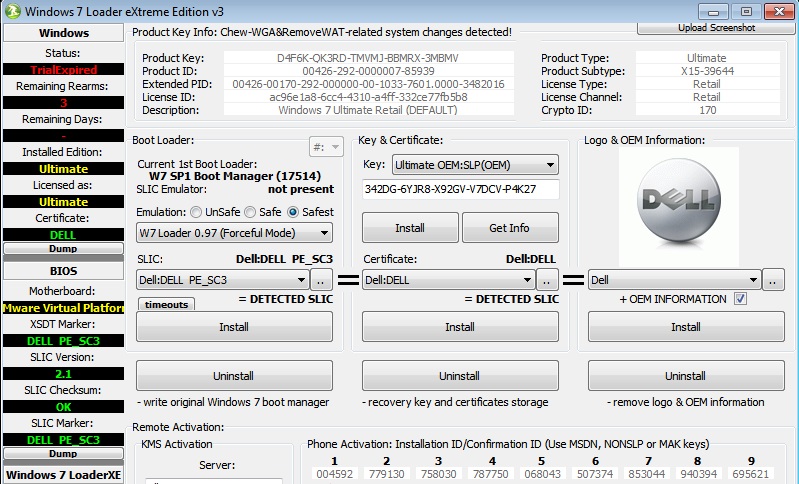Select the UnSafe emulation radio button
Image resolution: width=799 pixels, height=484 pixels.
tap(196, 212)
